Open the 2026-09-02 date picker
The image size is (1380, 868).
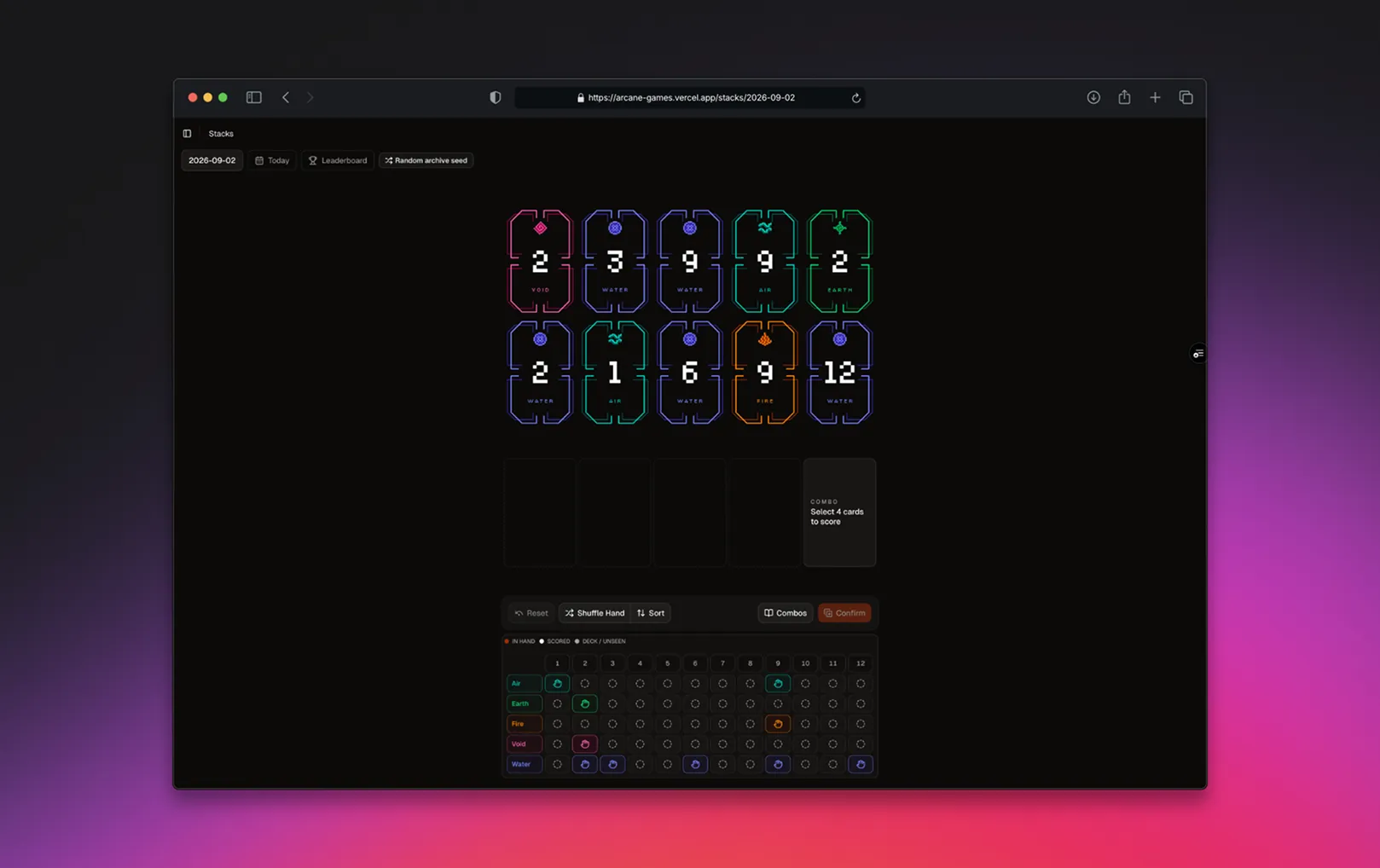(x=212, y=160)
